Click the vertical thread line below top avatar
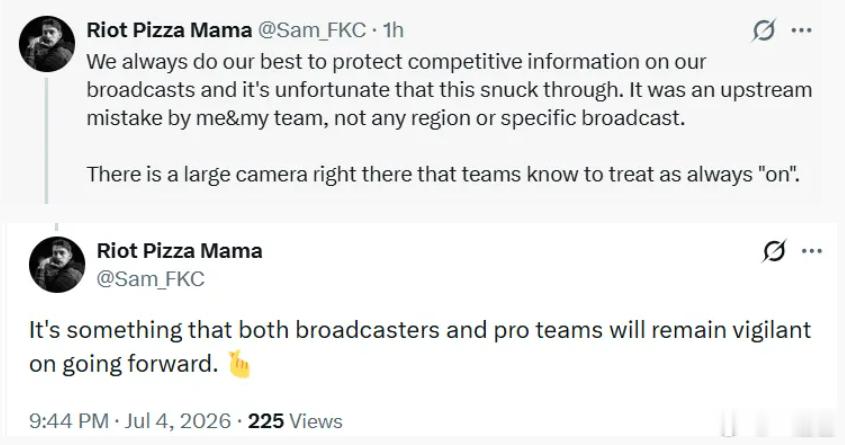This screenshot has width=845, height=445. tap(46, 140)
